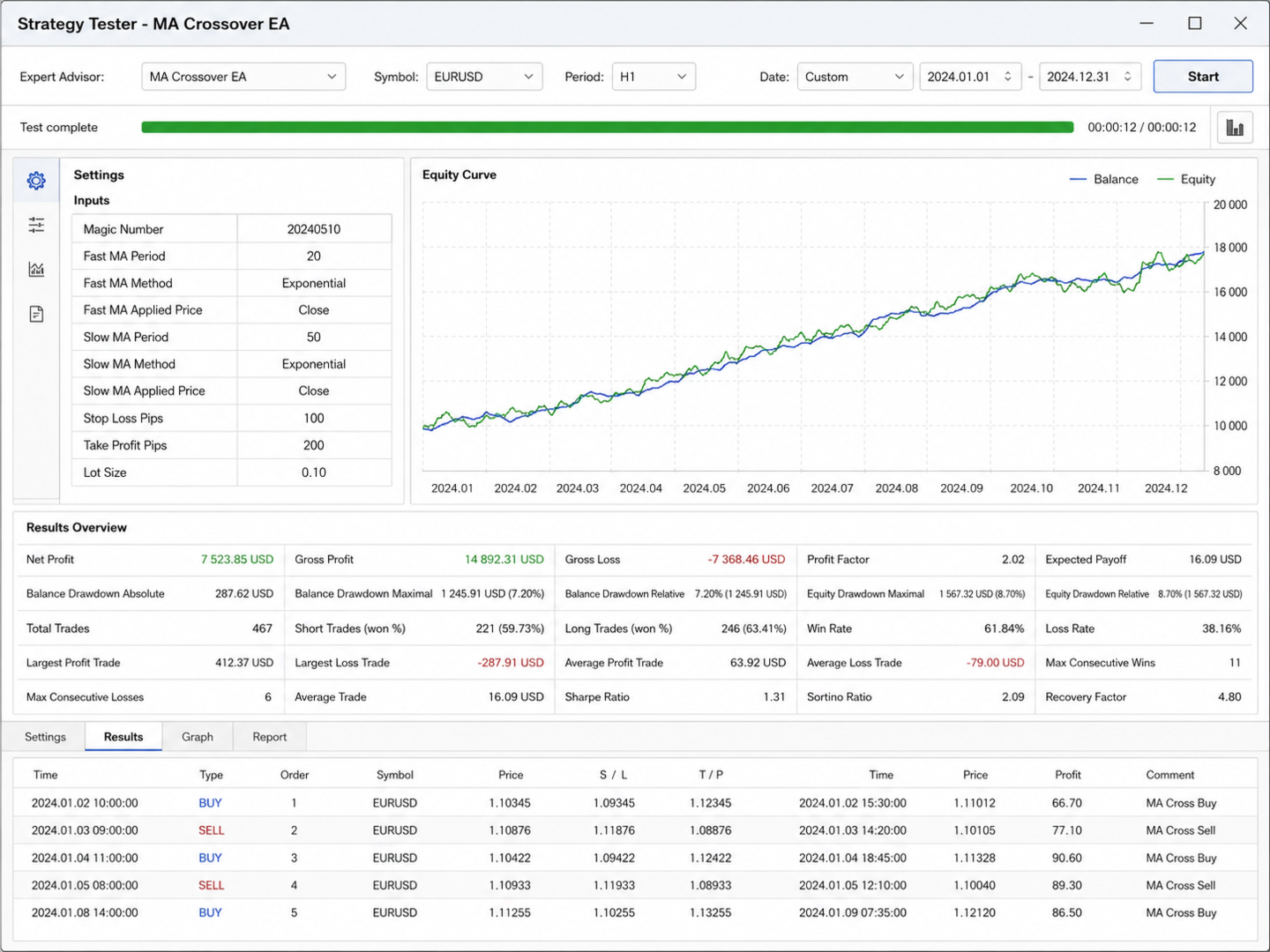Click the green test progress bar

pyautogui.click(x=608, y=127)
